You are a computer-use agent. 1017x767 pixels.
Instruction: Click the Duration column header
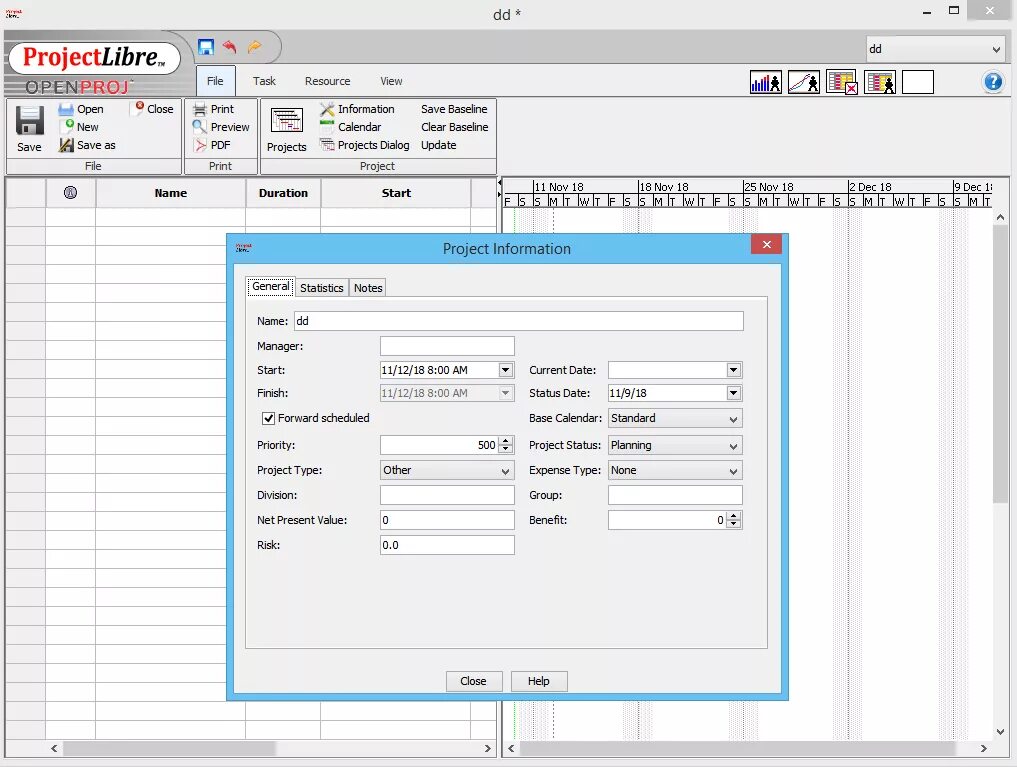coord(283,193)
